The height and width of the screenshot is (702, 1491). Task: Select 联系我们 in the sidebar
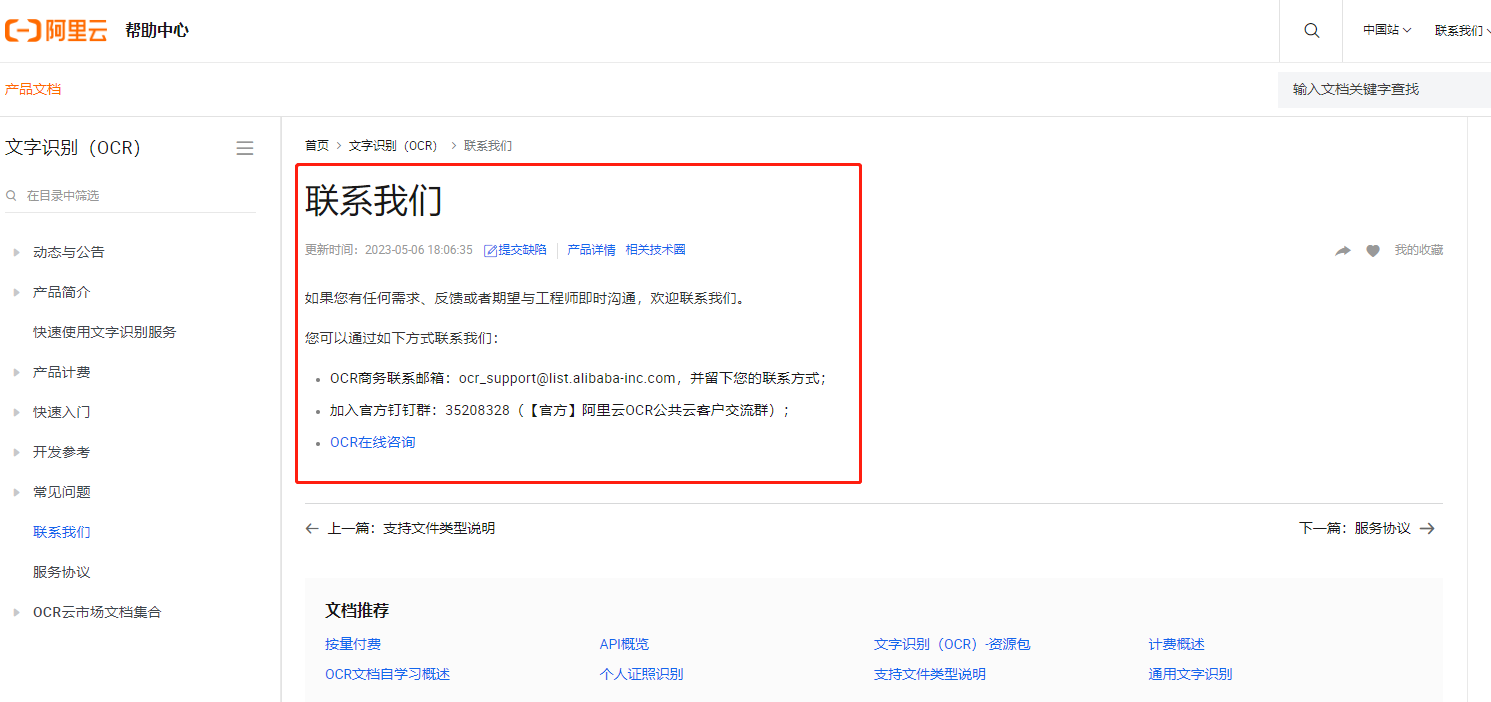click(x=62, y=532)
